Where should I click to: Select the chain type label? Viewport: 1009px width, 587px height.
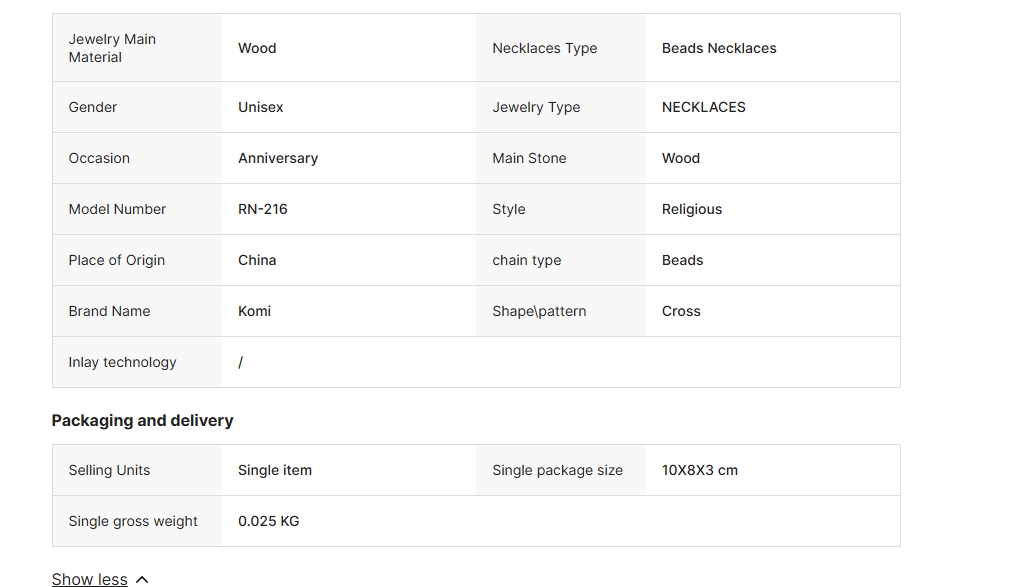(526, 260)
